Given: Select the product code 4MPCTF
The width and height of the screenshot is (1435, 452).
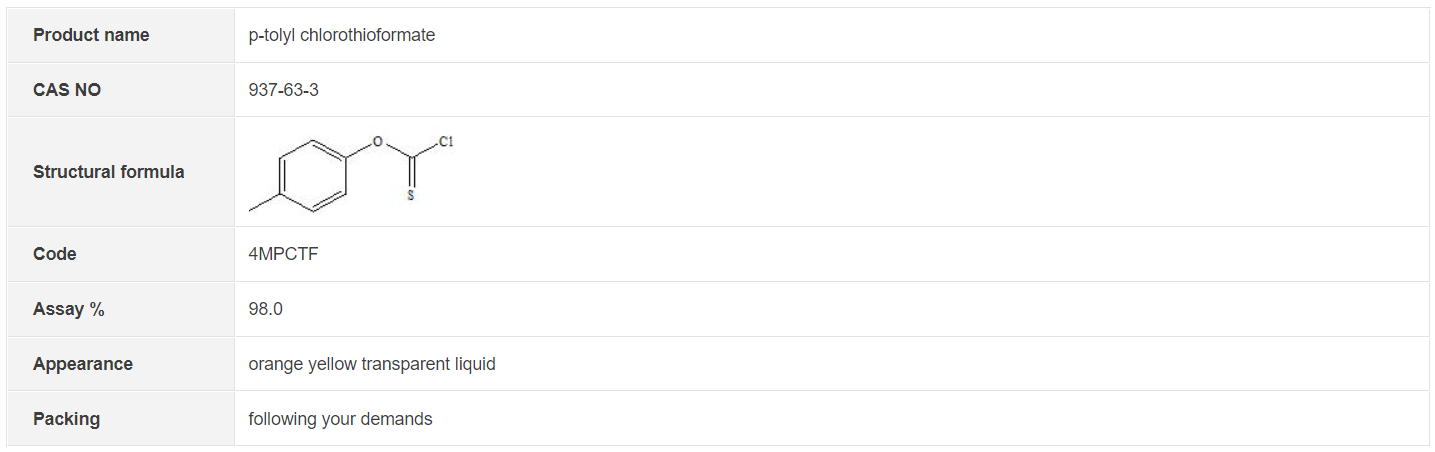Looking at the screenshot, I should point(283,254).
